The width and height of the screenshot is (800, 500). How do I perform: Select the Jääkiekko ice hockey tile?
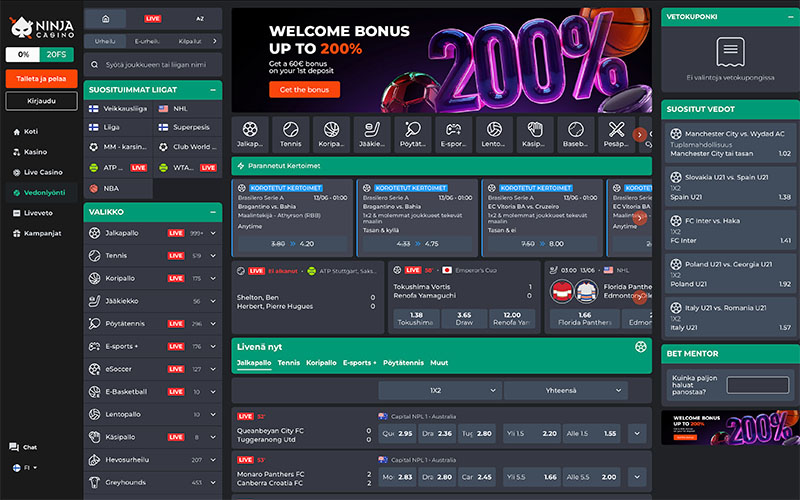tap(372, 135)
